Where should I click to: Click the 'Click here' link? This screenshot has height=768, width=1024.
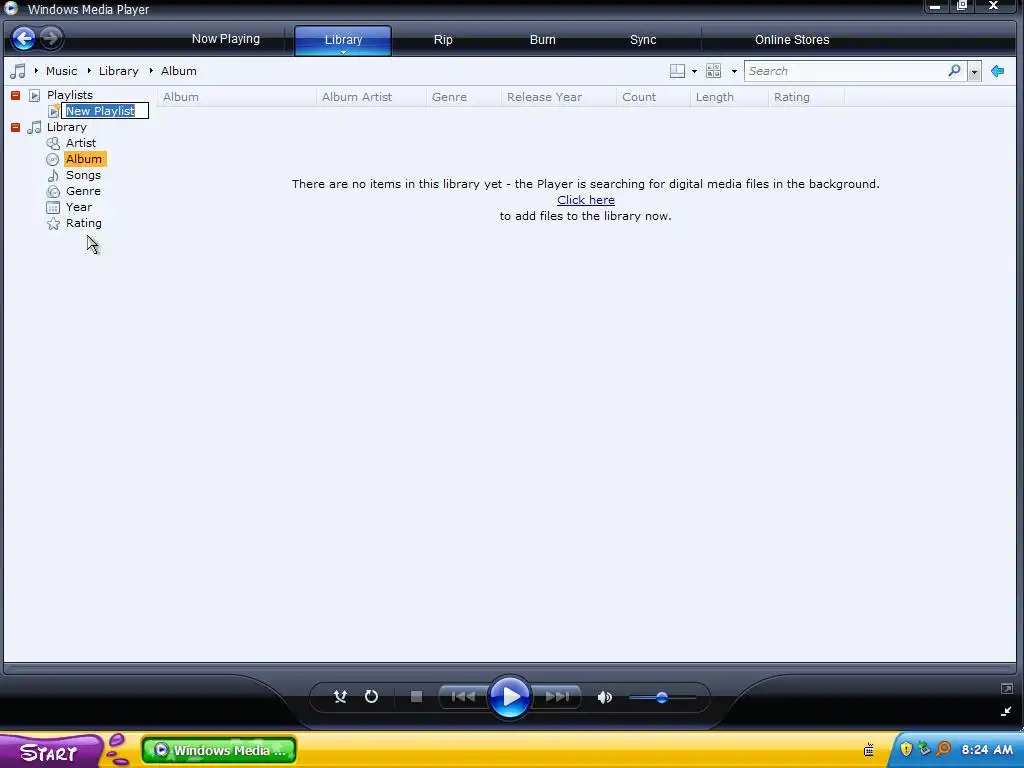click(x=586, y=200)
